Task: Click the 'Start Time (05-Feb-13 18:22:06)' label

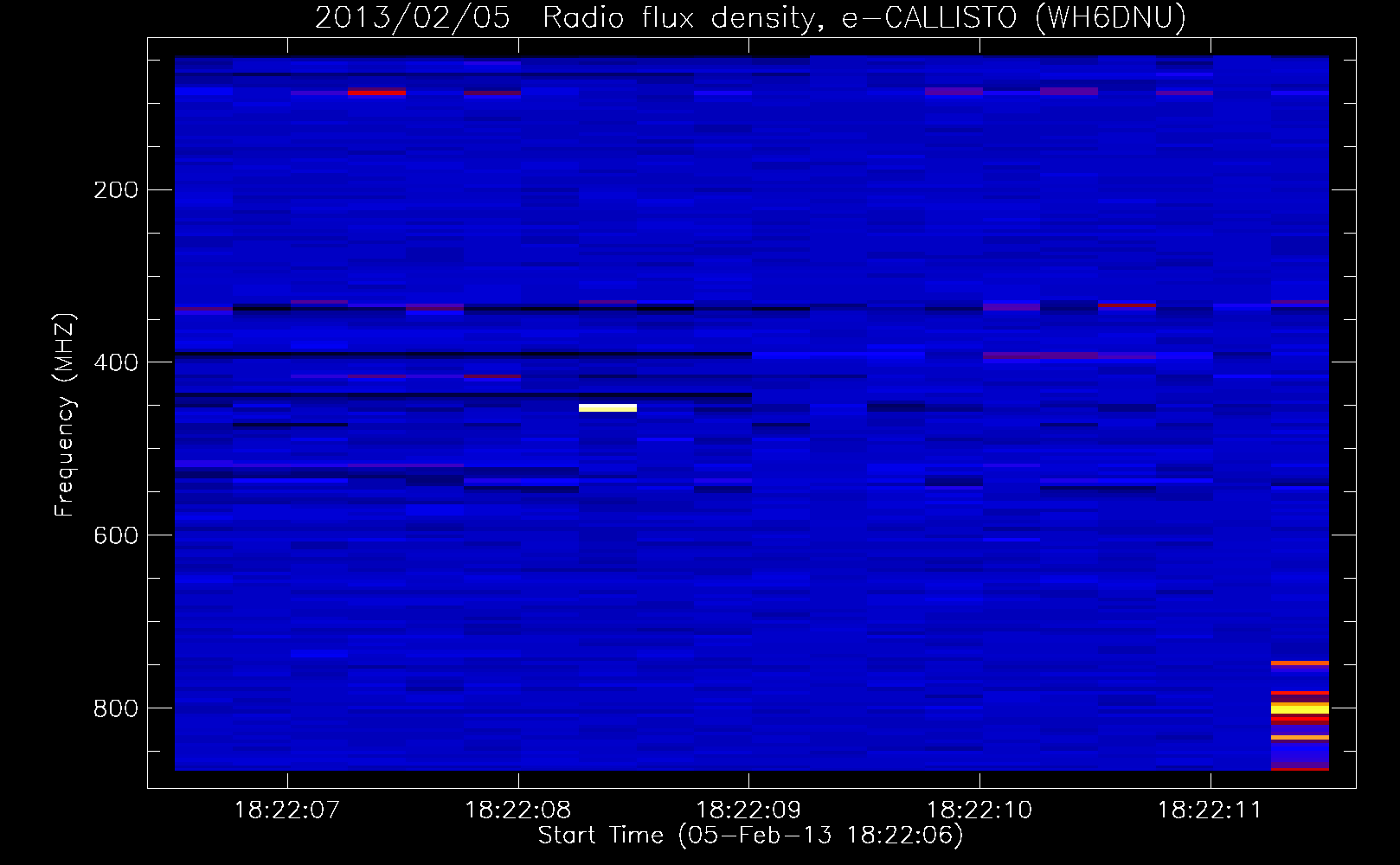Action: coord(750,836)
